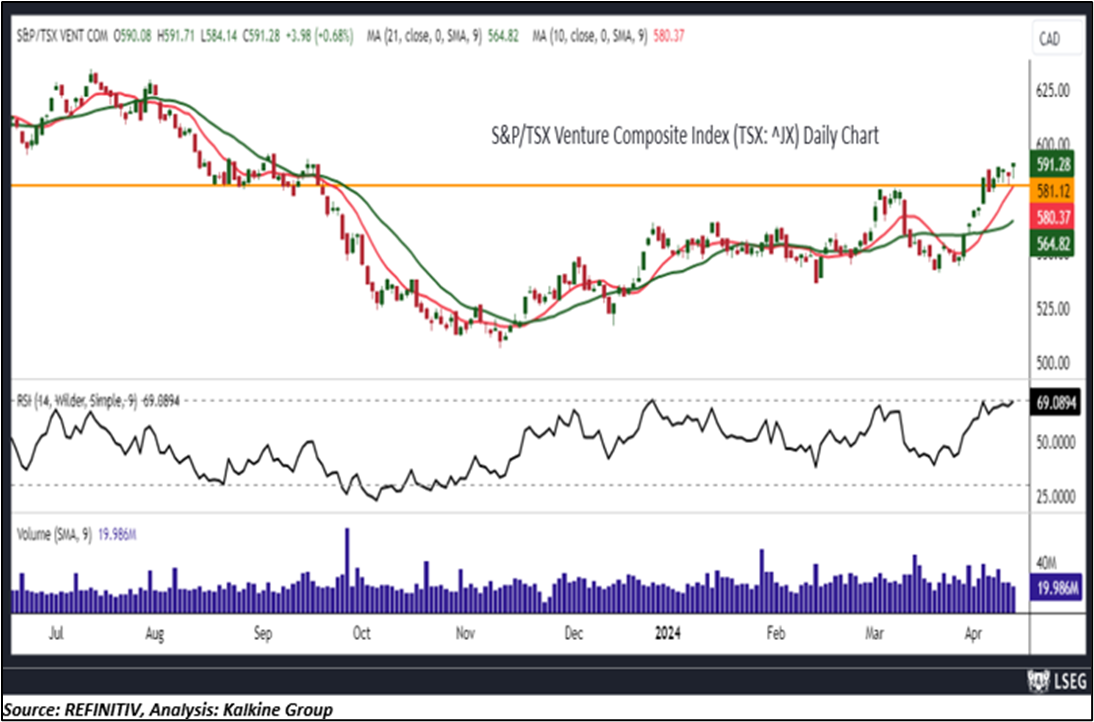1094x722 pixels.
Task: Click the 525.00 price axis value
Action: [1054, 308]
